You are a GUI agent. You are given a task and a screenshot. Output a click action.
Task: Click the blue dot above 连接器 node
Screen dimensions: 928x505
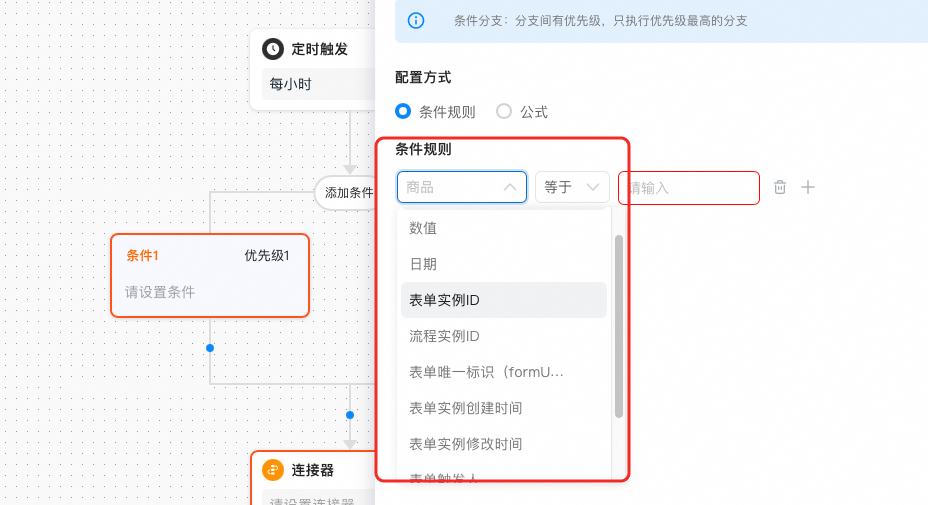(350, 414)
